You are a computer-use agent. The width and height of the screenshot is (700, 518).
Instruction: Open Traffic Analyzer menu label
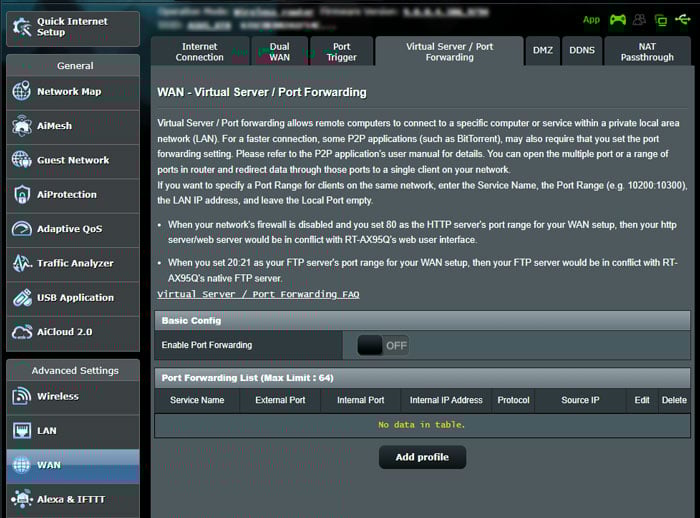[x=75, y=263]
